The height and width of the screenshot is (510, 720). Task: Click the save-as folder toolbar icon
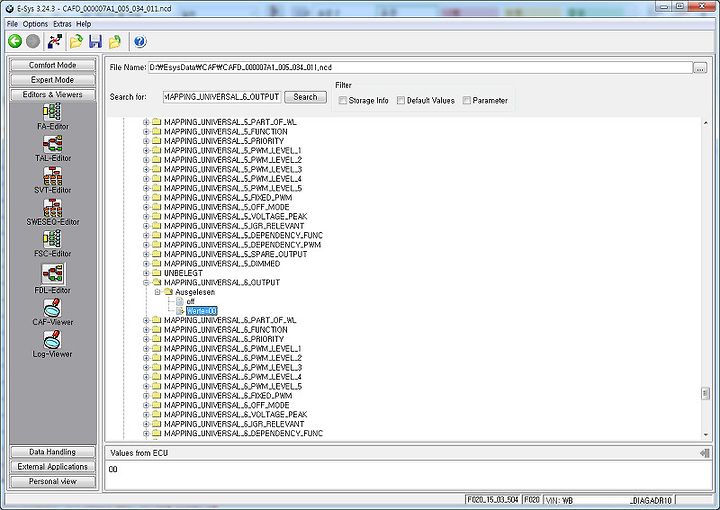point(115,42)
